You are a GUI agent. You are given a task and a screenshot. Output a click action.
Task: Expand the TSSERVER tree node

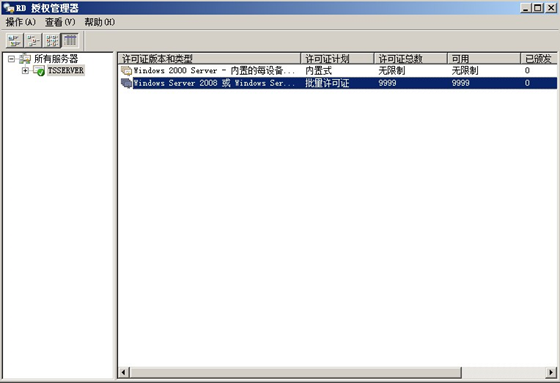[x=25, y=70]
